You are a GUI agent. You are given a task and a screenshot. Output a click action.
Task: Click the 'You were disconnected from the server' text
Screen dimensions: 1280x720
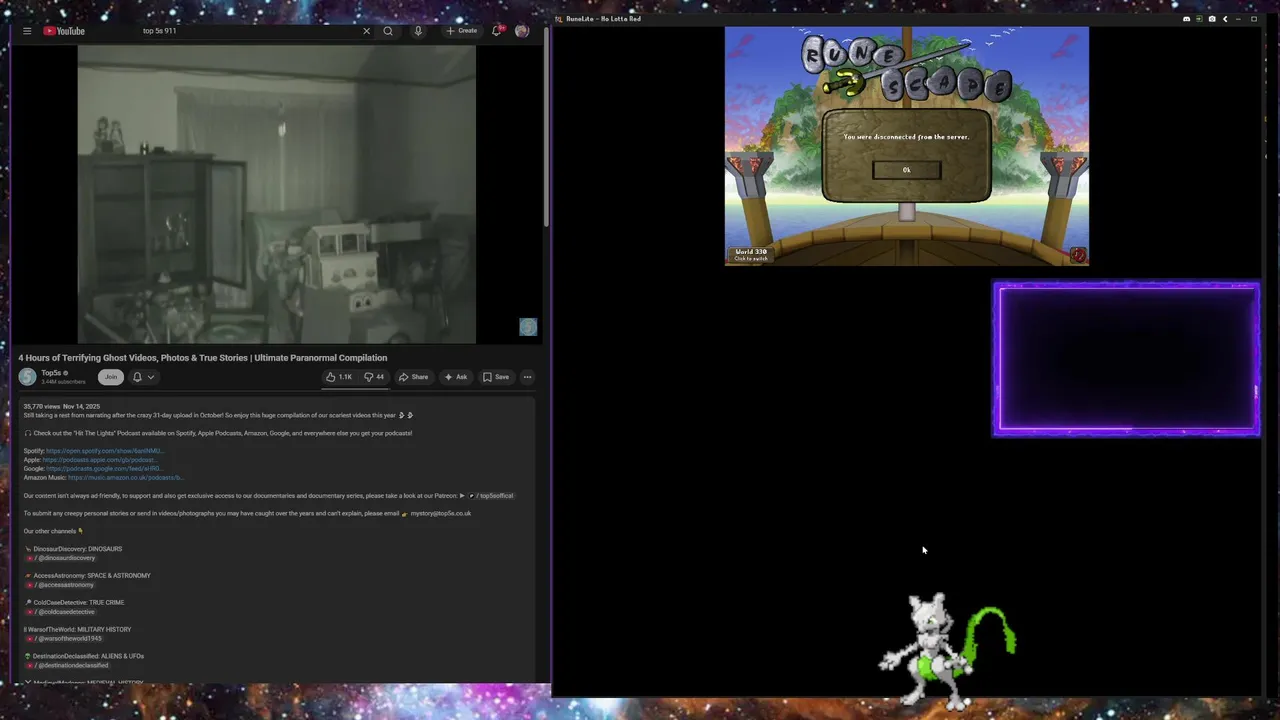906,137
